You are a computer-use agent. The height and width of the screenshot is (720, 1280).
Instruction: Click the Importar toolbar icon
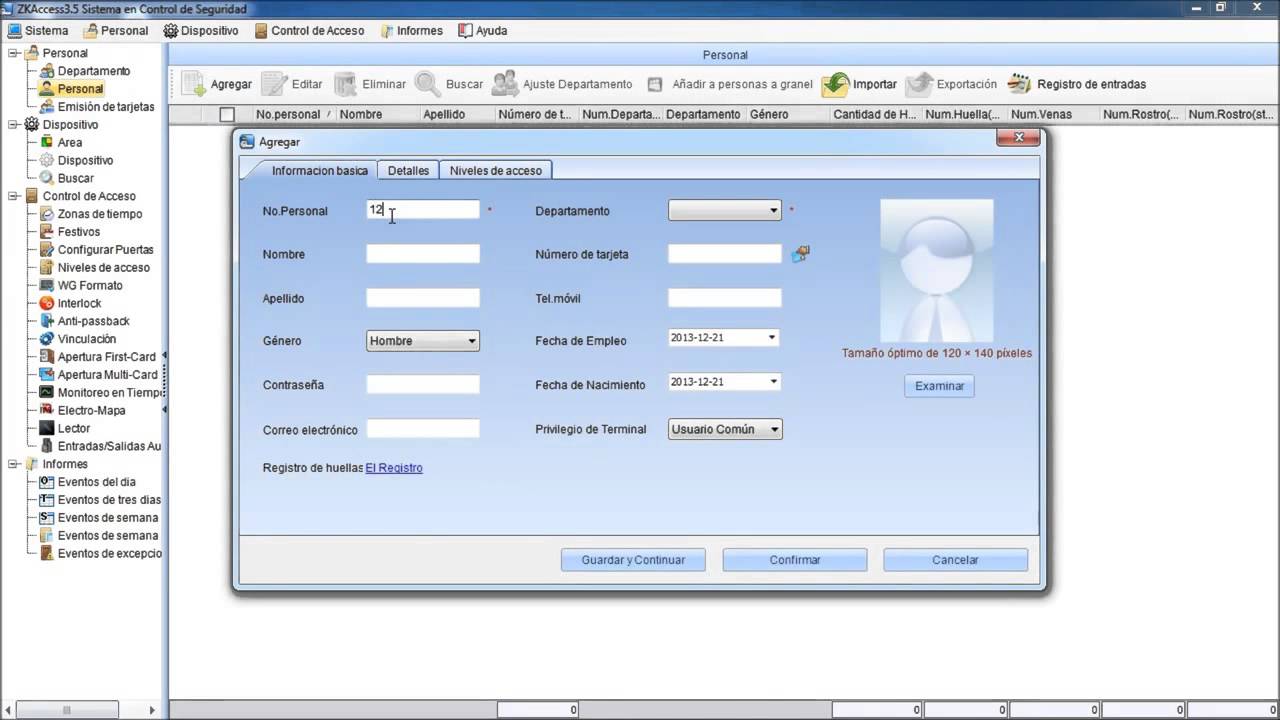coord(835,84)
